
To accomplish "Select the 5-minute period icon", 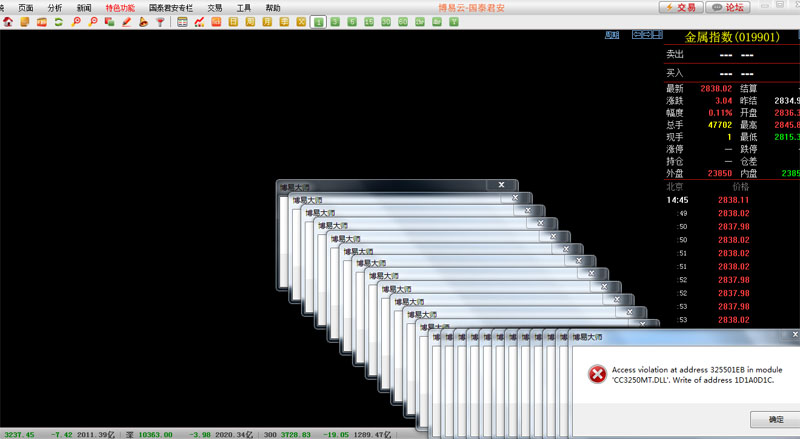I will (352, 22).
